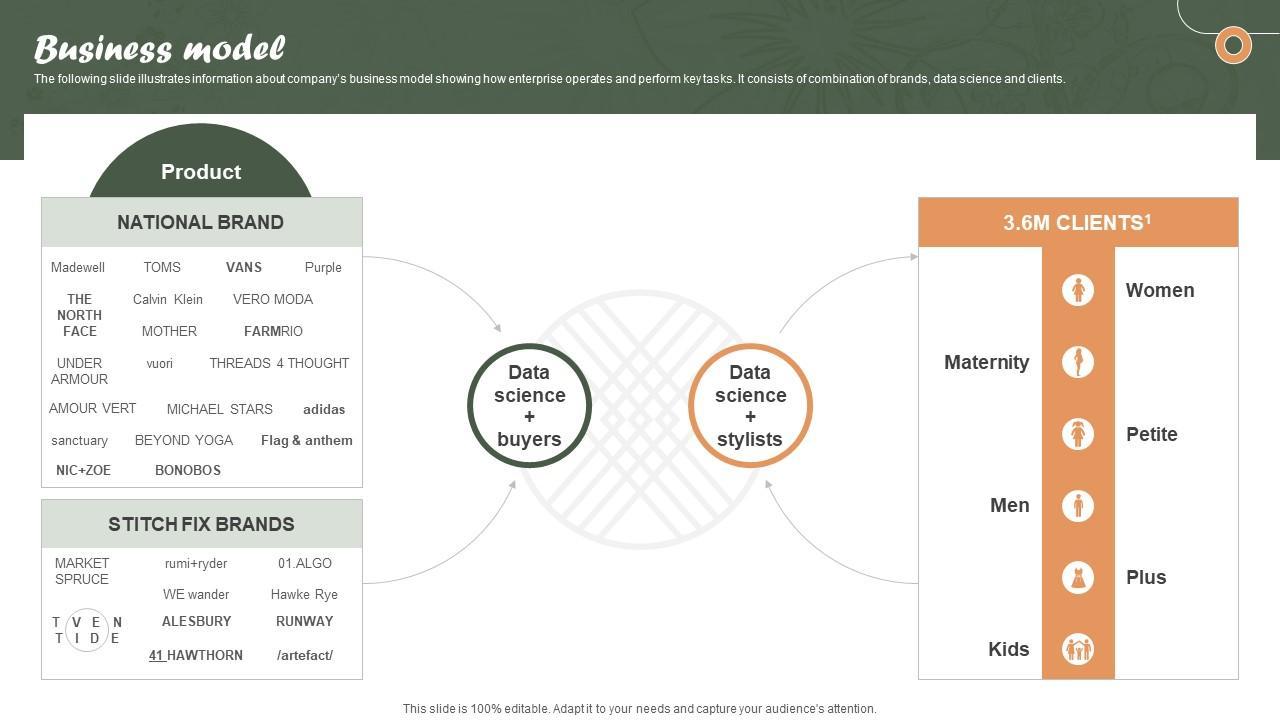Select the VERO MODA brand text
The width and height of the screenshot is (1280, 720).
point(273,299)
